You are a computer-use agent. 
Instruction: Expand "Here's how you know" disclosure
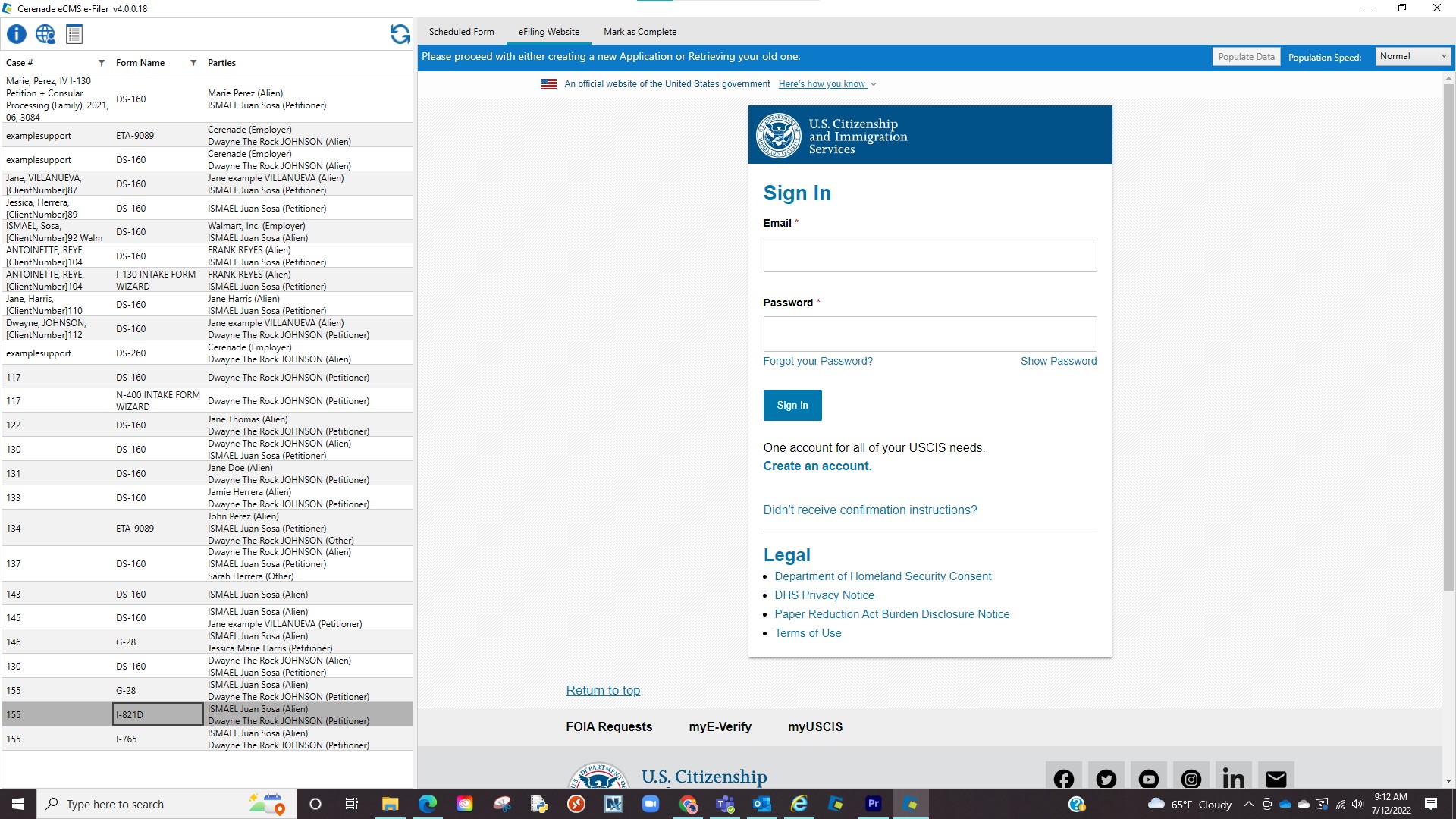click(827, 84)
